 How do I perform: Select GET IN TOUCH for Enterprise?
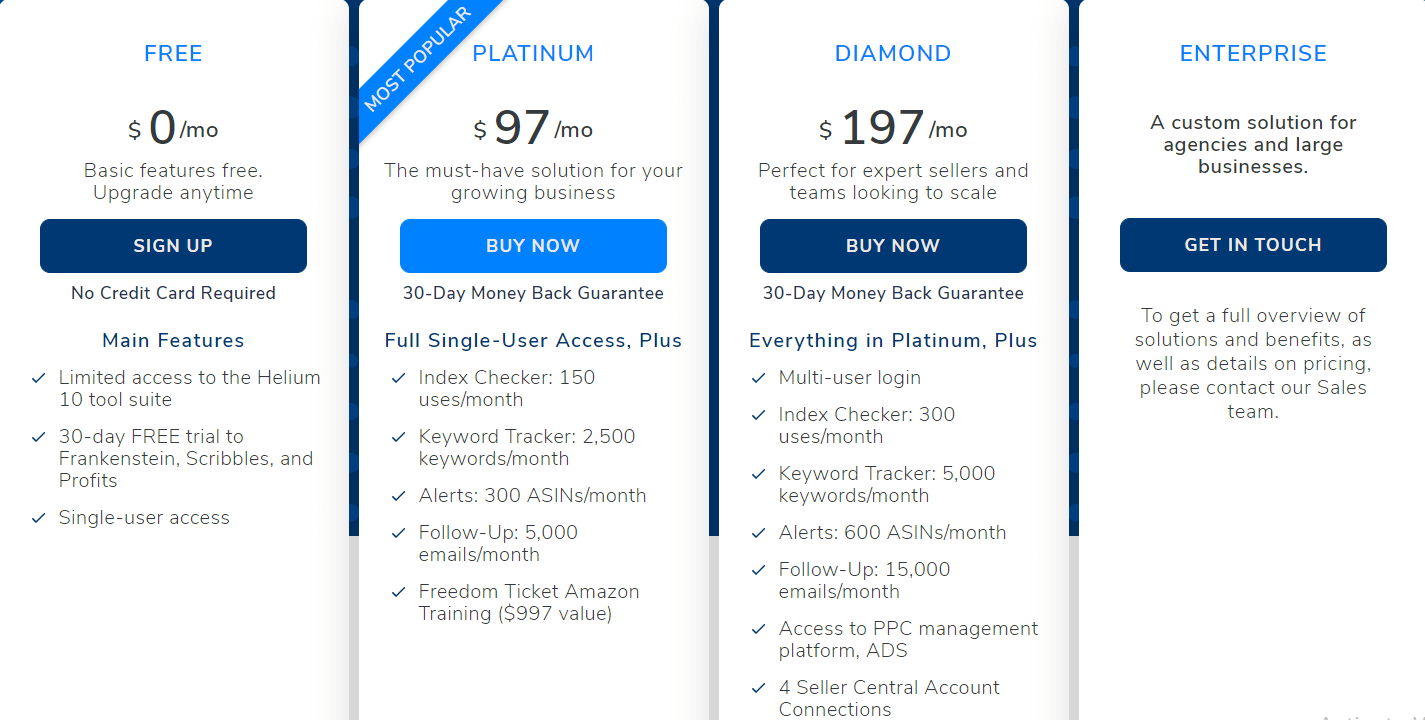(x=1253, y=245)
